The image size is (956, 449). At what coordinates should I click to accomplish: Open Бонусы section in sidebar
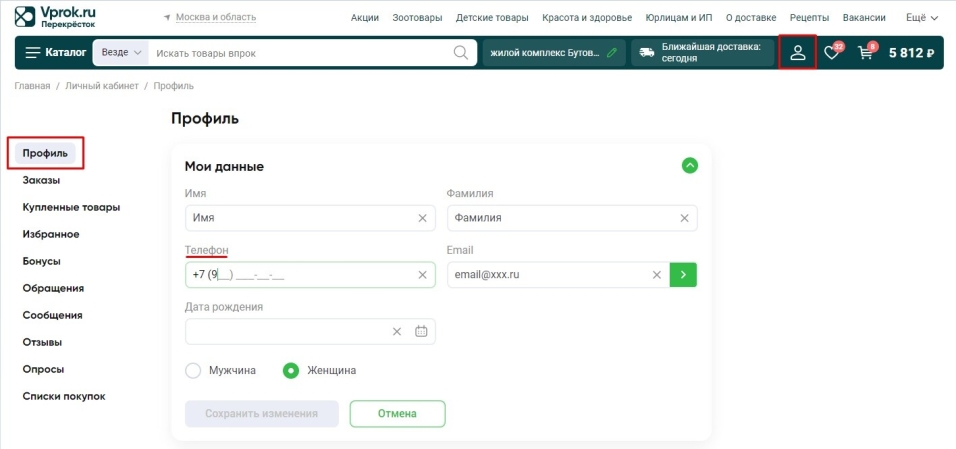coord(42,261)
